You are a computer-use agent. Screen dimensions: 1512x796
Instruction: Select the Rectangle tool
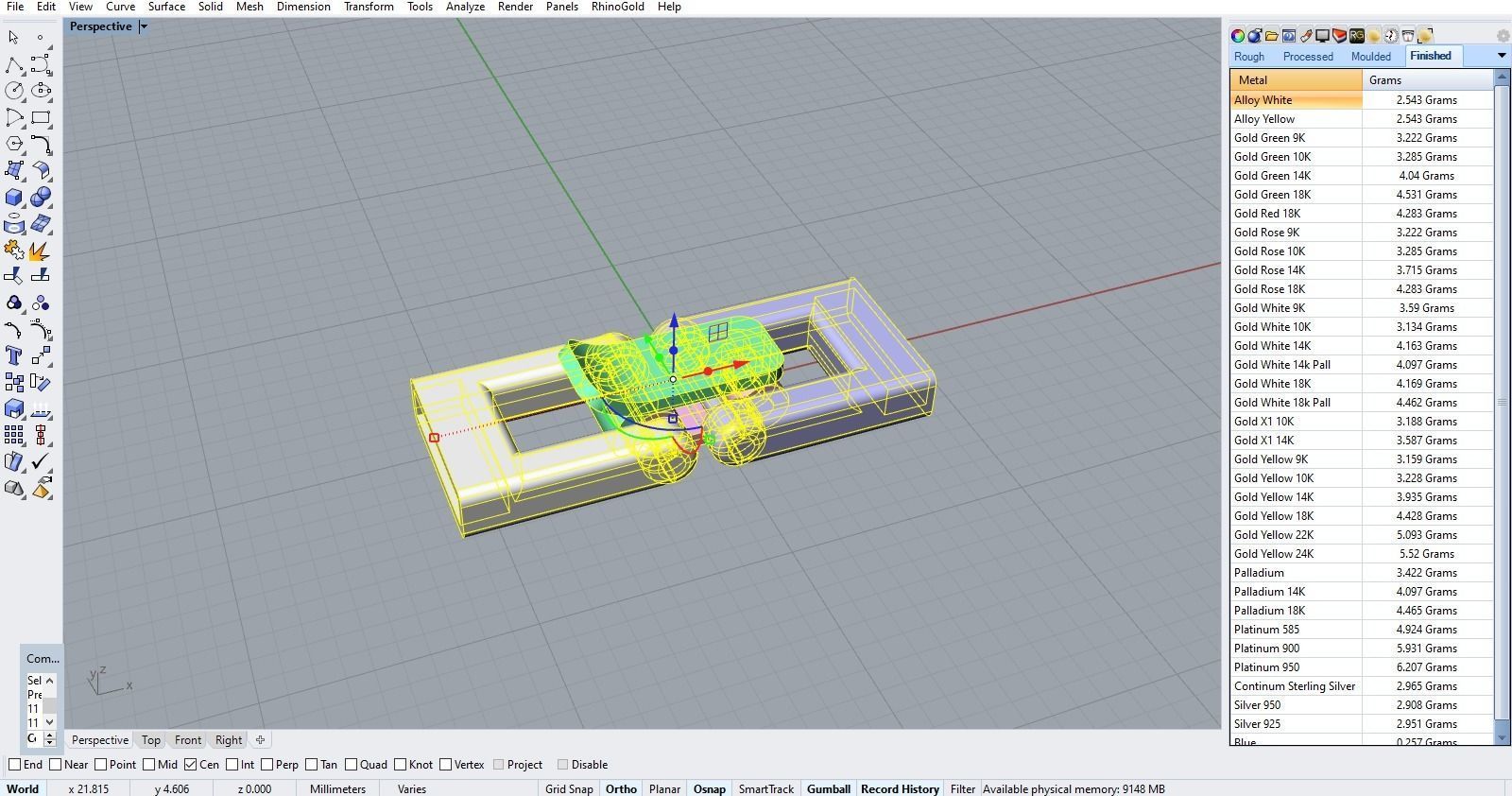[x=41, y=118]
